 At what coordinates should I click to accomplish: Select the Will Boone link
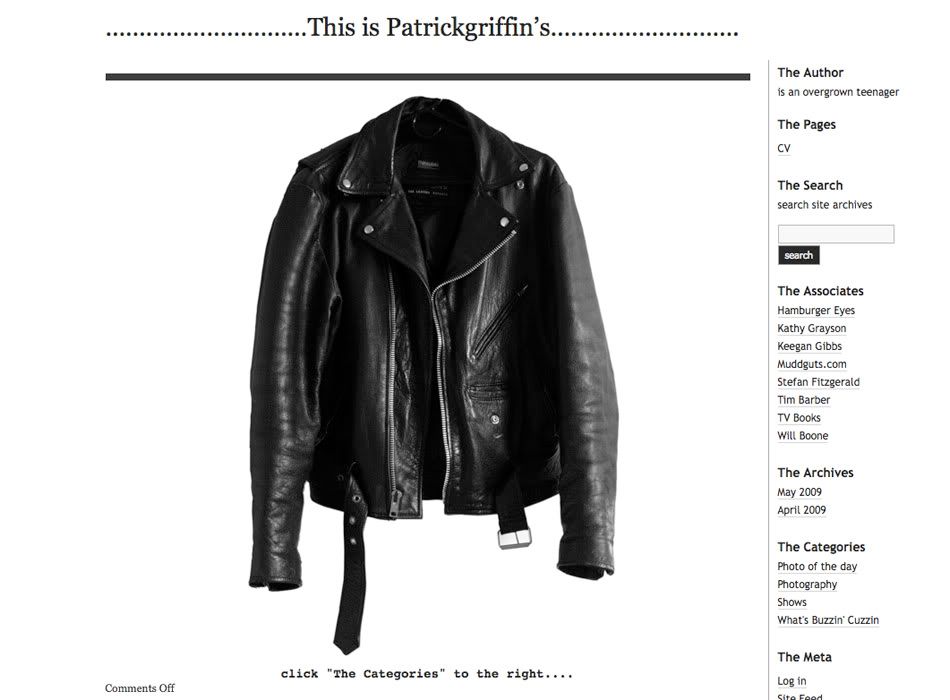coord(802,436)
